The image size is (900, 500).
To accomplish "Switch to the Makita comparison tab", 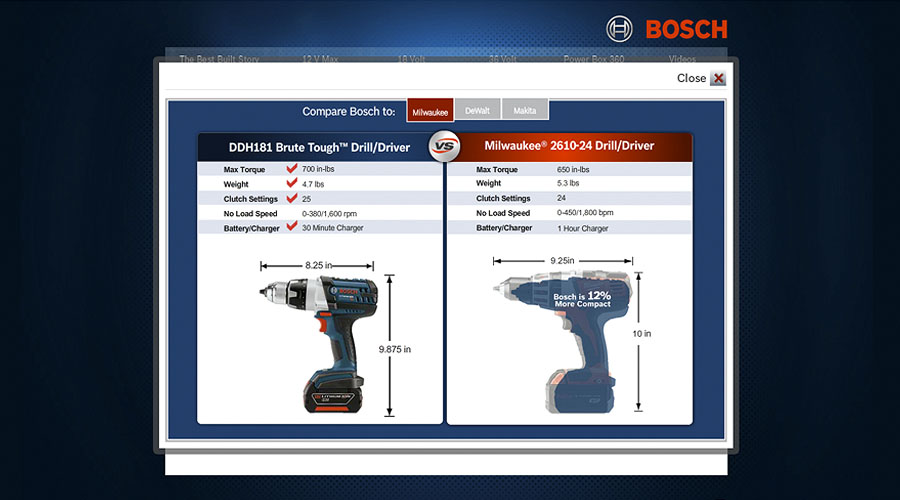I will 525,110.
